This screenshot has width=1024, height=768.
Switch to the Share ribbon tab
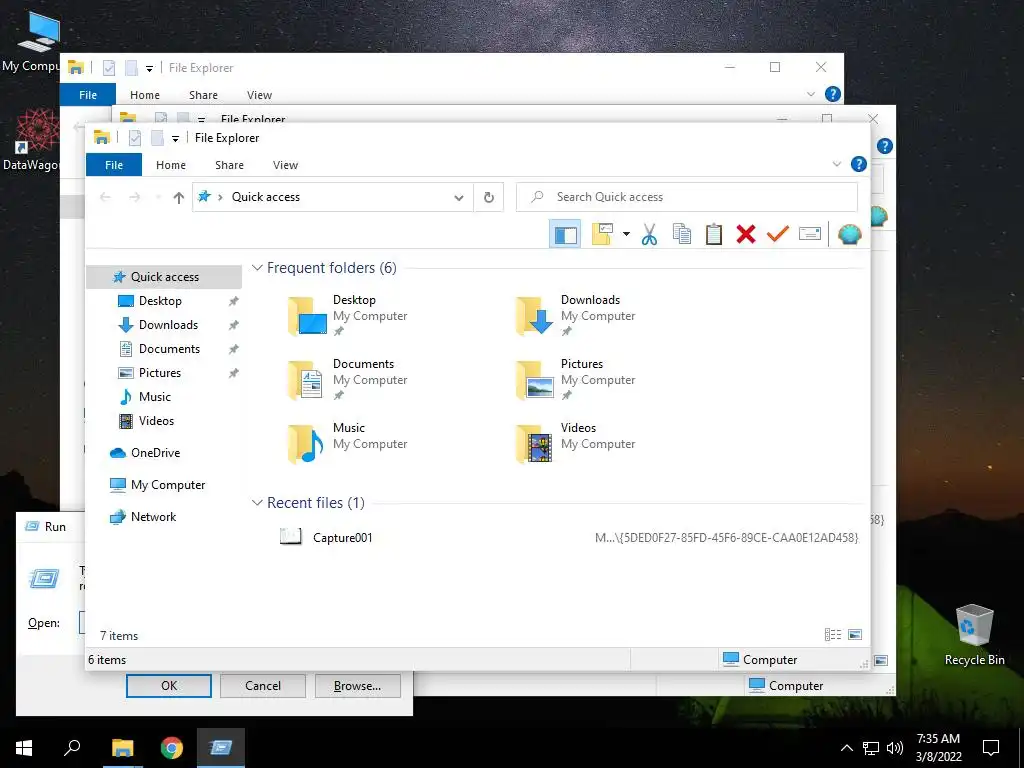229,165
